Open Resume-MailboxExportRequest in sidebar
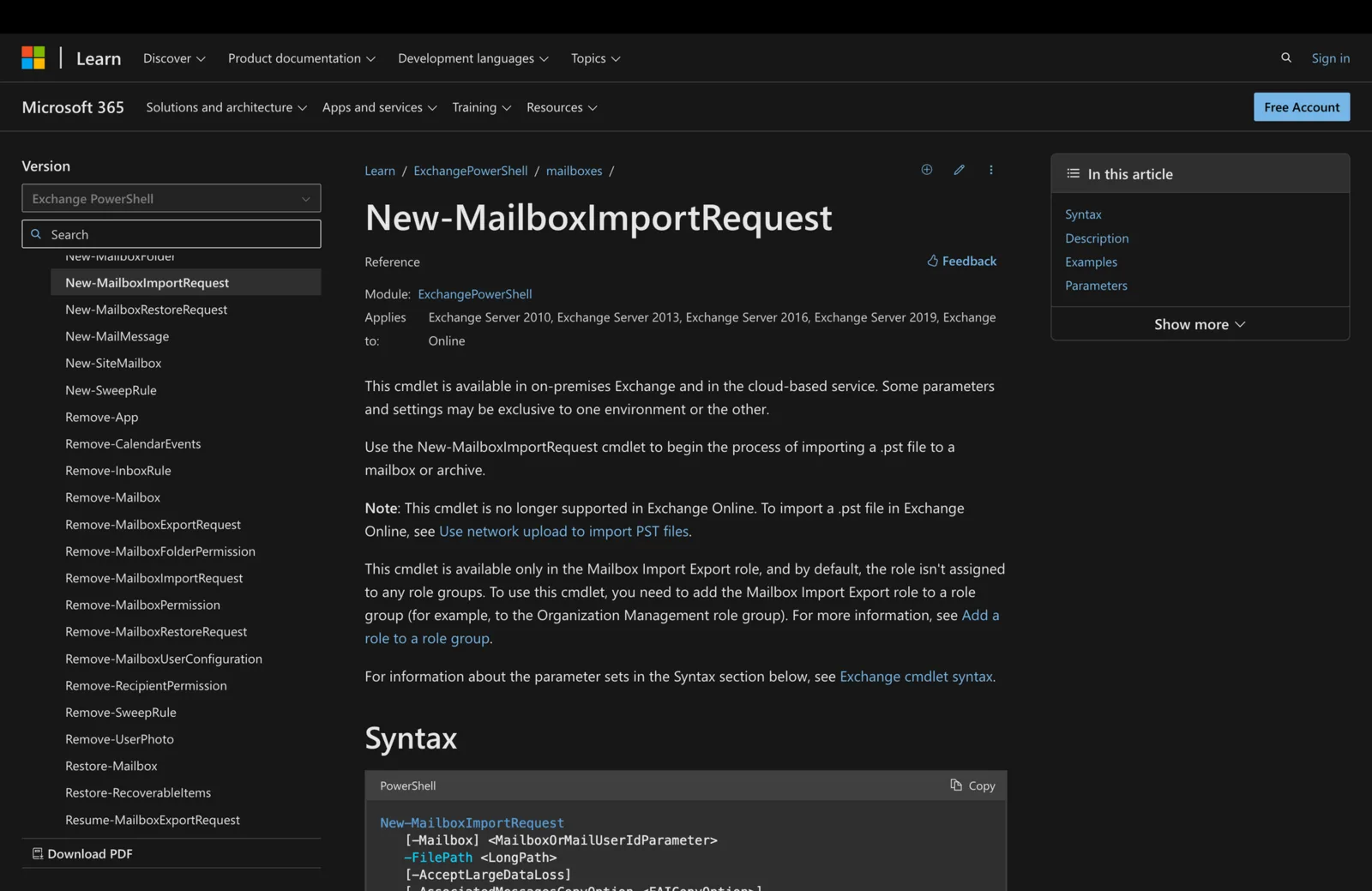 pyautogui.click(x=153, y=820)
